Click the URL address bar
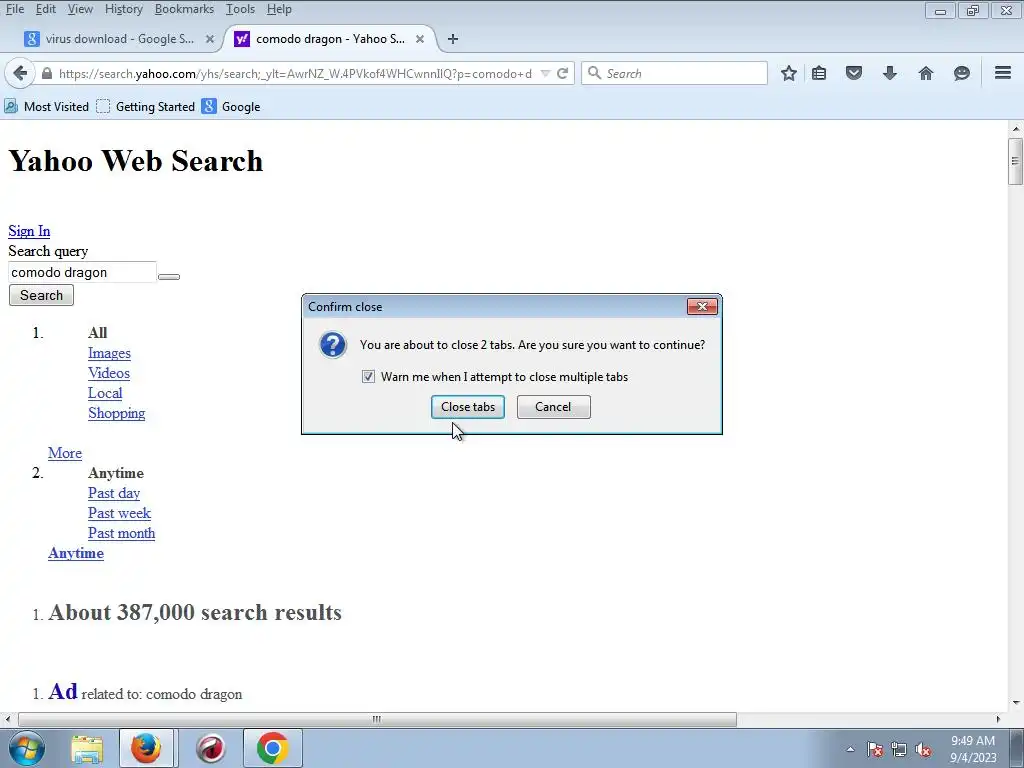Image resolution: width=1024 pixels, height=768 pixels. point(294,74)
